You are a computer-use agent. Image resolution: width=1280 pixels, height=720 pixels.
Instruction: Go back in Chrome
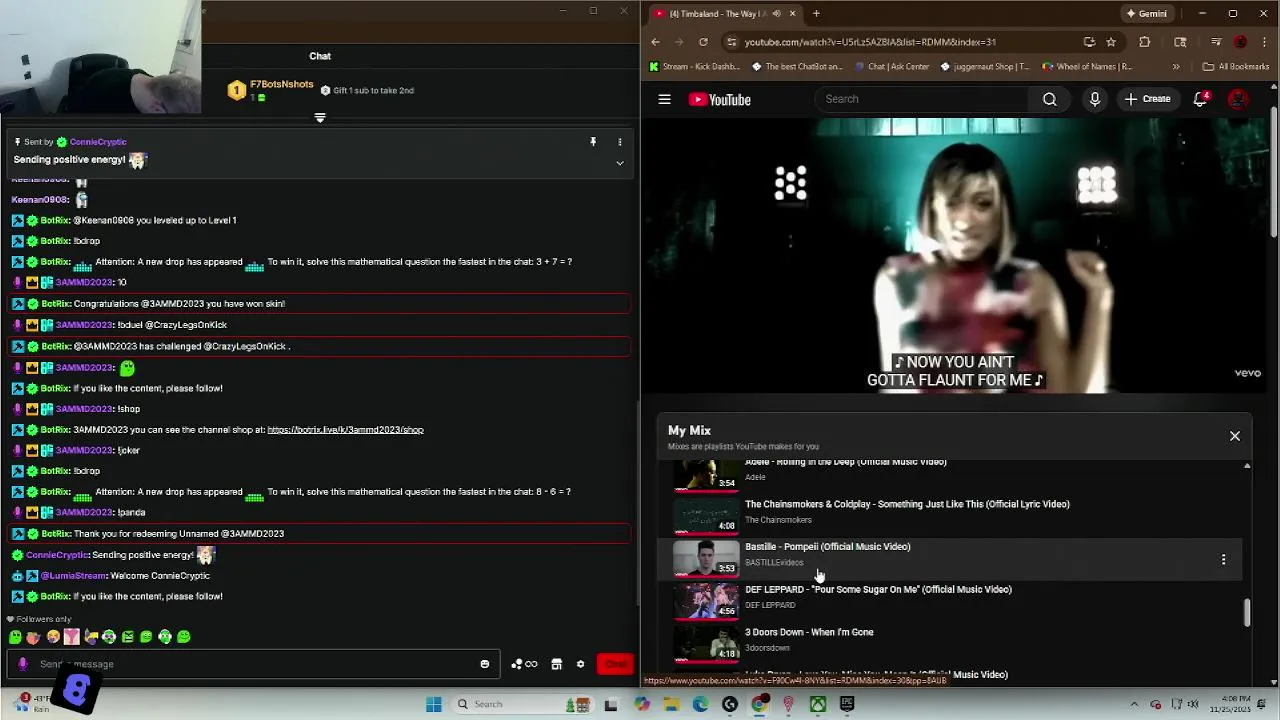(x=655, y=42)
